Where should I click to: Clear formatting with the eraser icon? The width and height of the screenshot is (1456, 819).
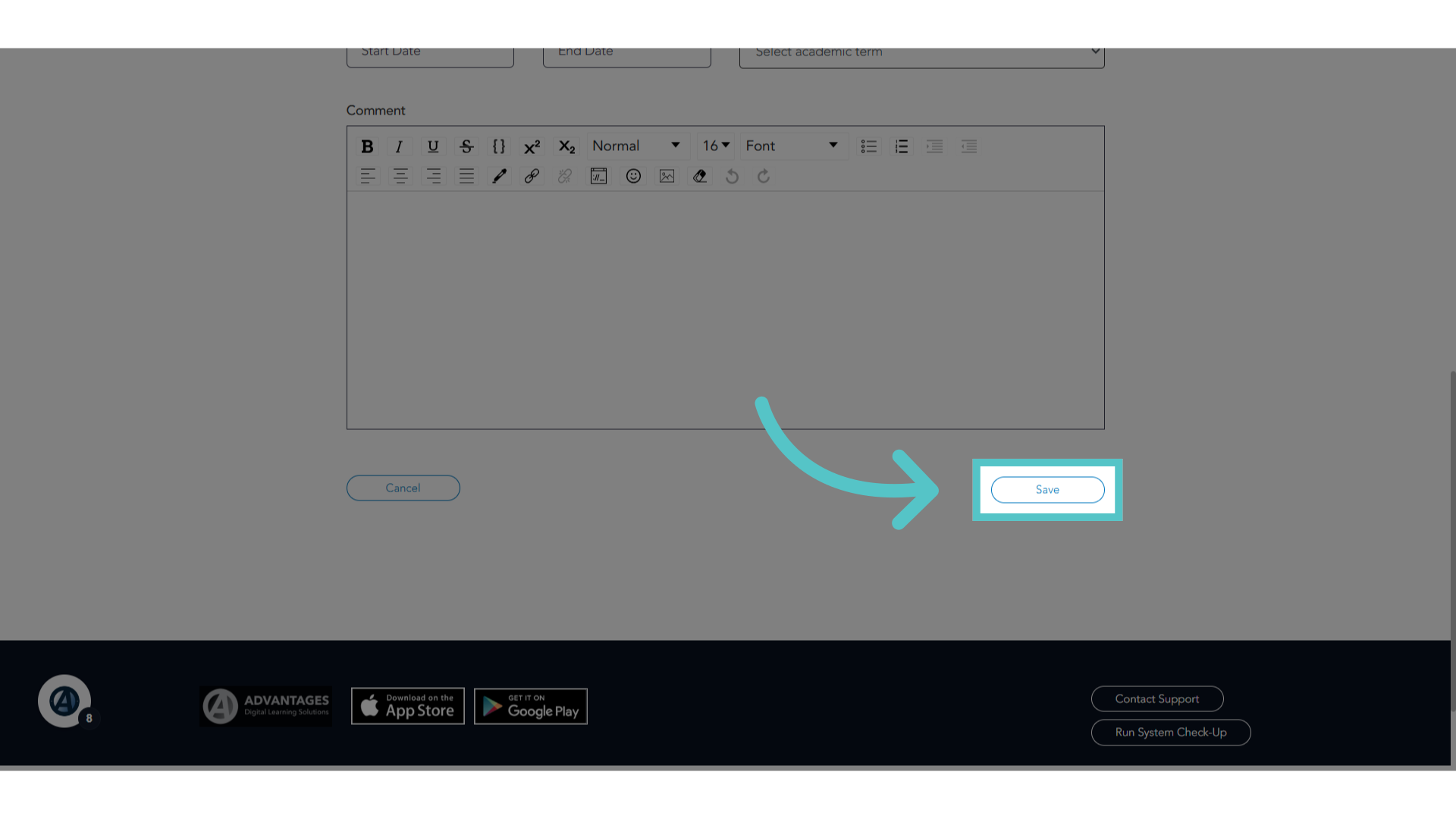(700, 177)
